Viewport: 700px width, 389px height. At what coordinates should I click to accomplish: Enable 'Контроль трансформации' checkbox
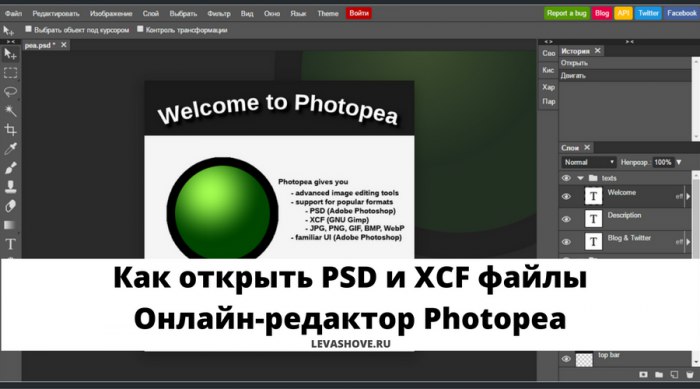point(140,29)
